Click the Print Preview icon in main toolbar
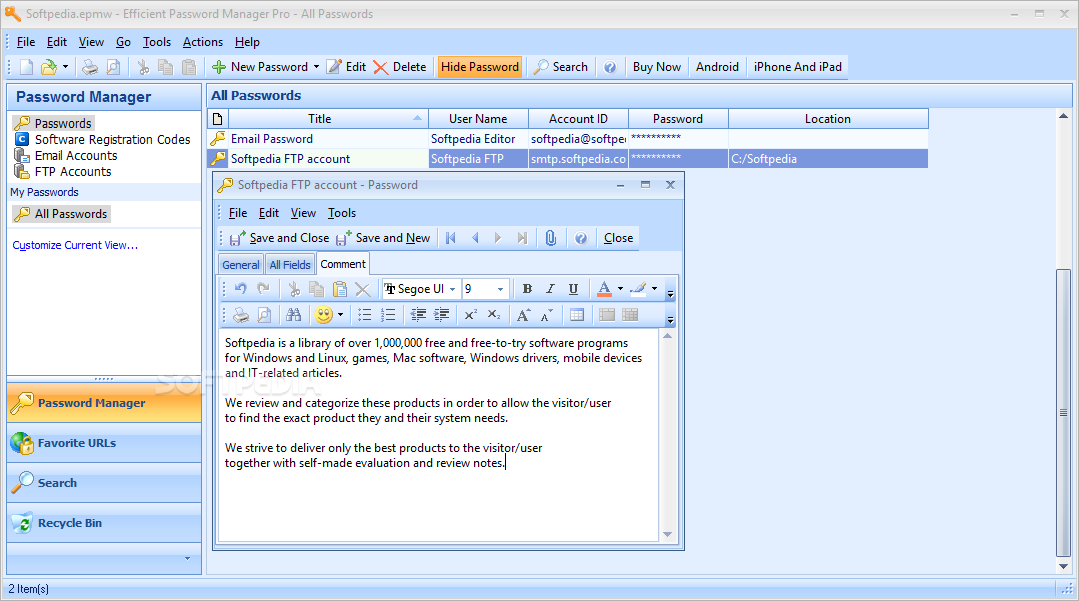This screenshot has height=601, width=1079. tap(113, 67)
